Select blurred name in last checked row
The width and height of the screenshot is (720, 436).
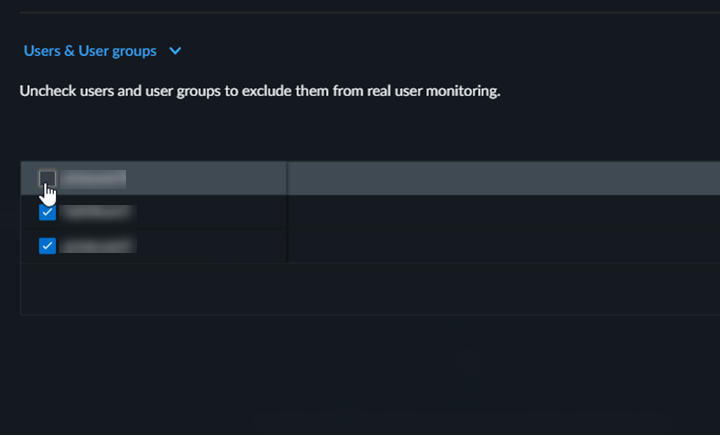point(97,246)
